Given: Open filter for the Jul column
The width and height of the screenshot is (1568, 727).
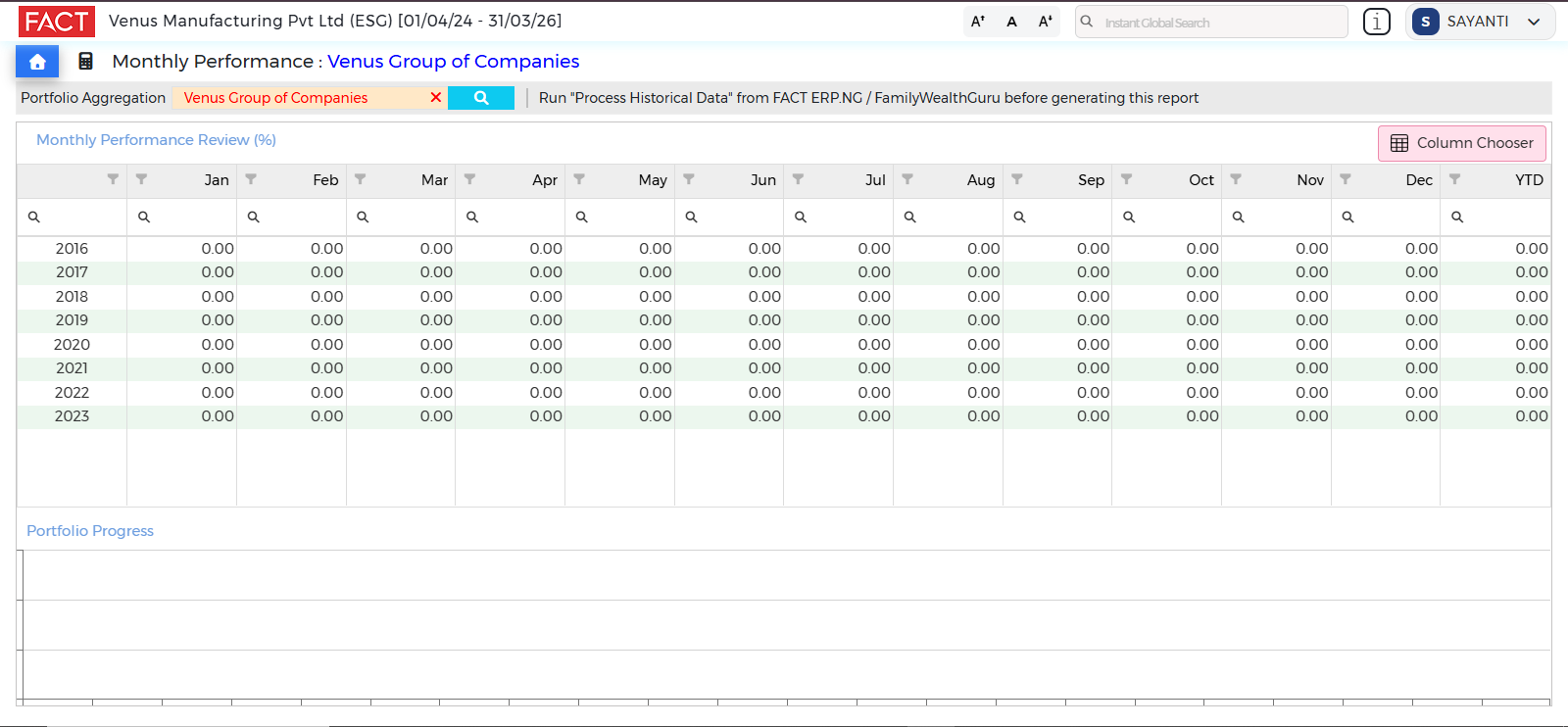Looking at the screenshot, I should [798, 179].
